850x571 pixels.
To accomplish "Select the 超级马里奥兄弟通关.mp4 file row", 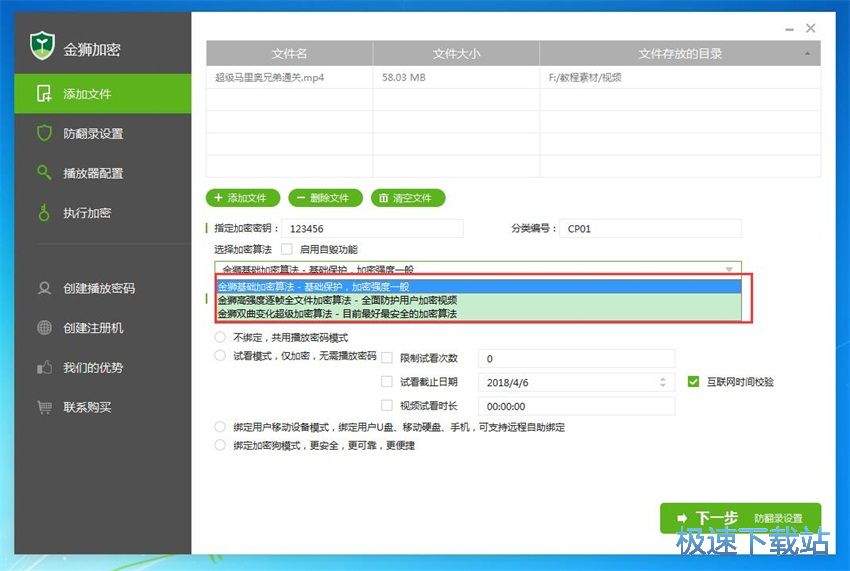I will [513, 78].
